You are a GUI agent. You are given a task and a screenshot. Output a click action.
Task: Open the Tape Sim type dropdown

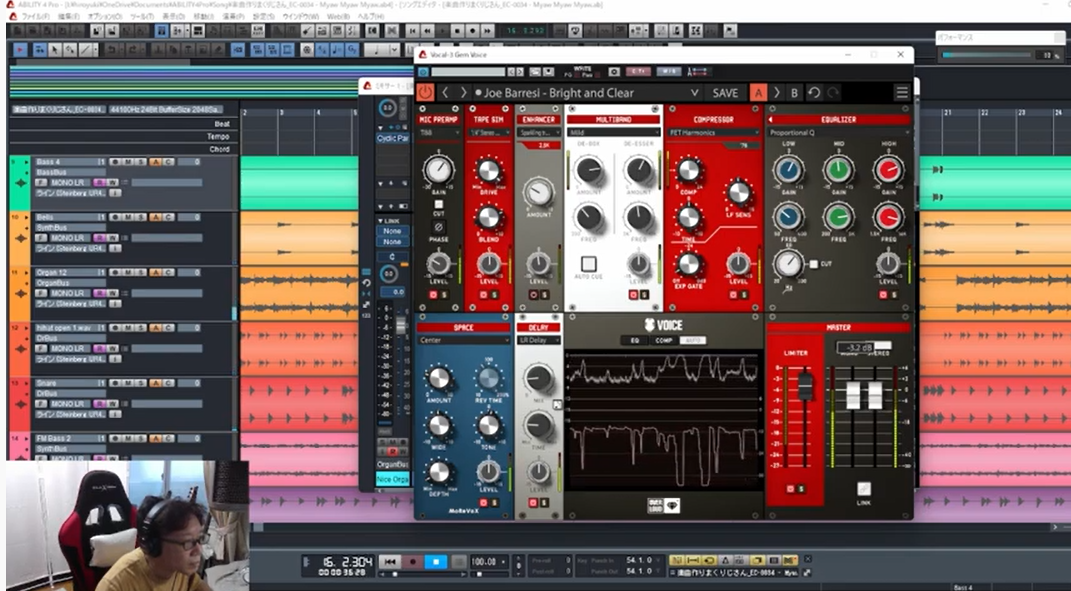[489, 133]
